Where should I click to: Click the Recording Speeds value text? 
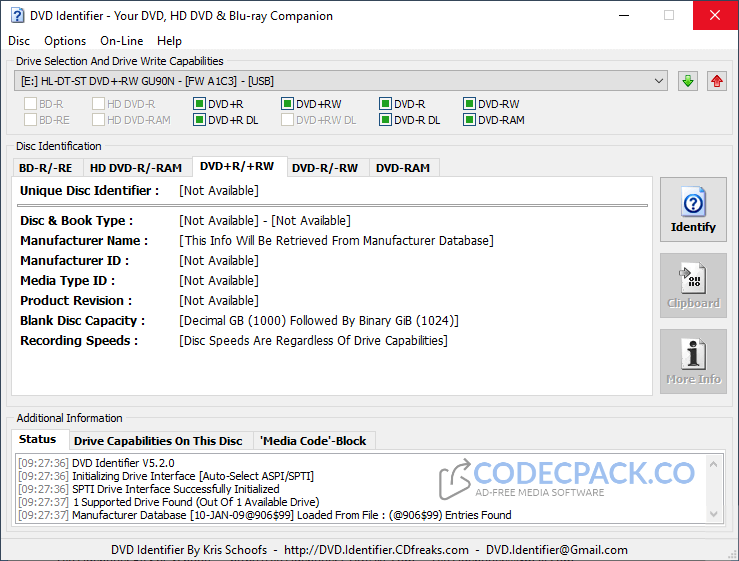point(313,341)
